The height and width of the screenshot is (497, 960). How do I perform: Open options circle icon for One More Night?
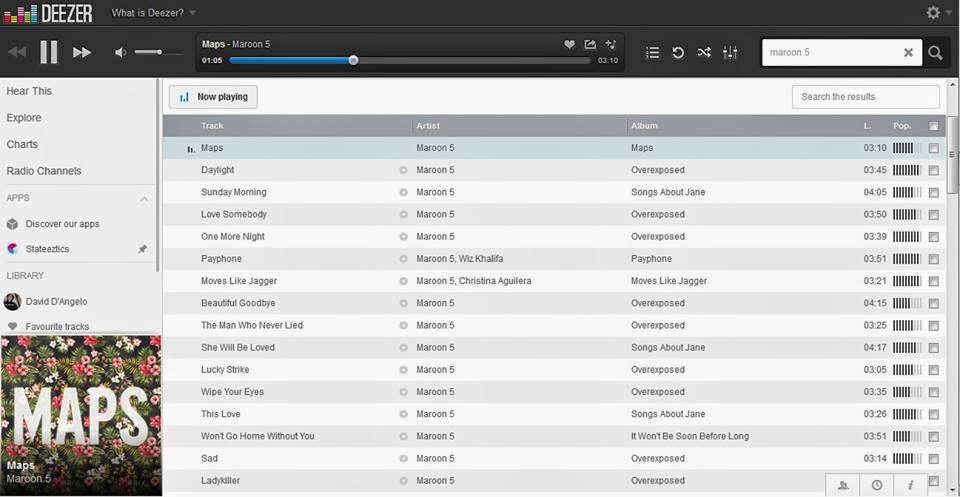[x=403, y=237]
